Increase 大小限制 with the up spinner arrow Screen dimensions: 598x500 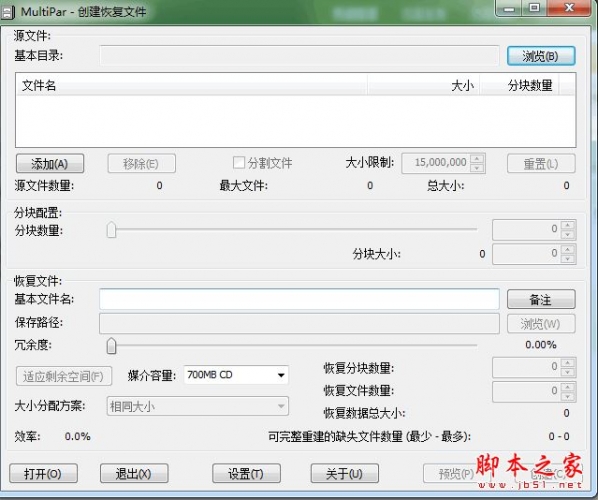tap(477, 158)
